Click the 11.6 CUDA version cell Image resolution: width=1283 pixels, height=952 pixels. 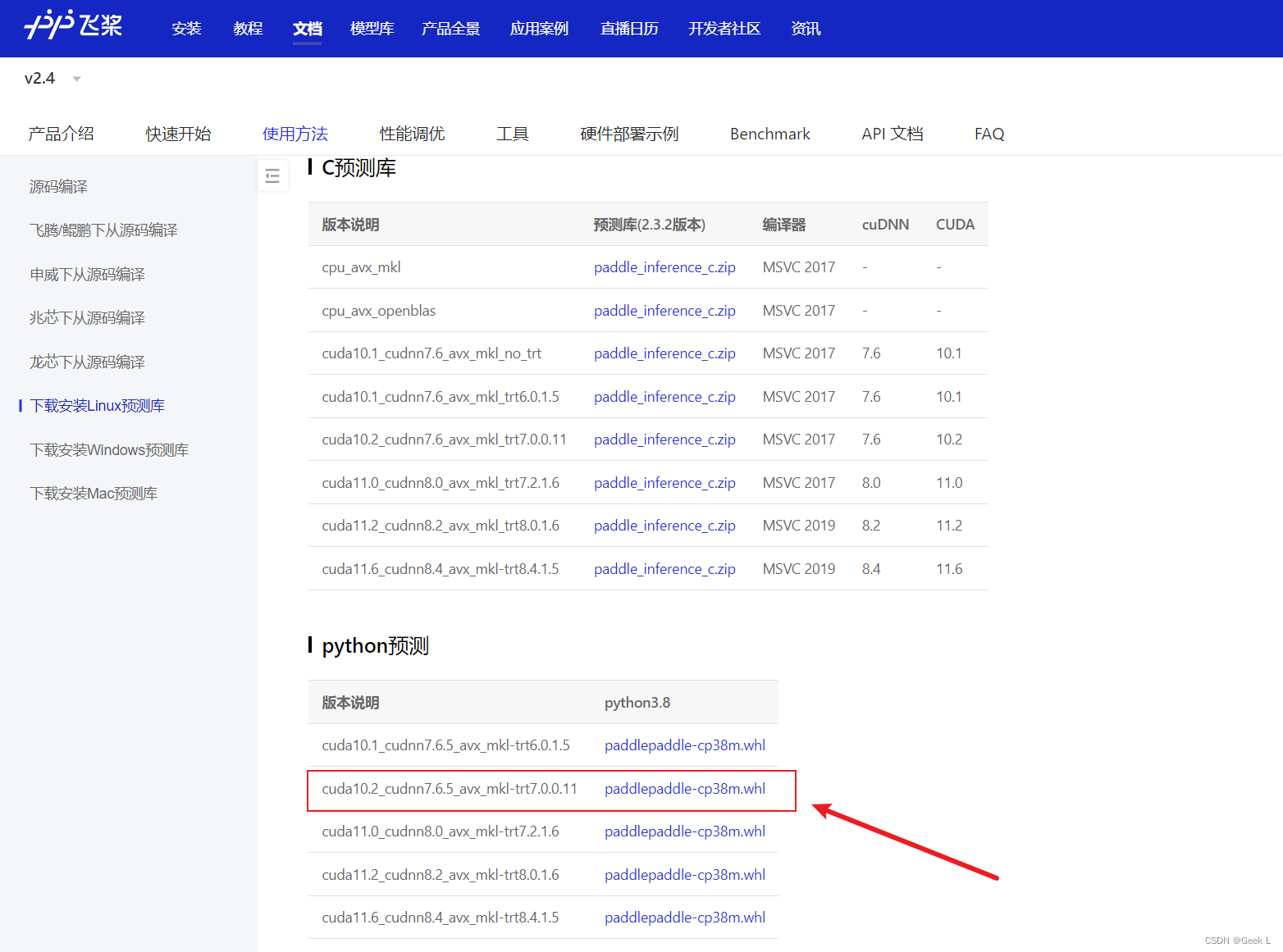click(x=949, y=569)
